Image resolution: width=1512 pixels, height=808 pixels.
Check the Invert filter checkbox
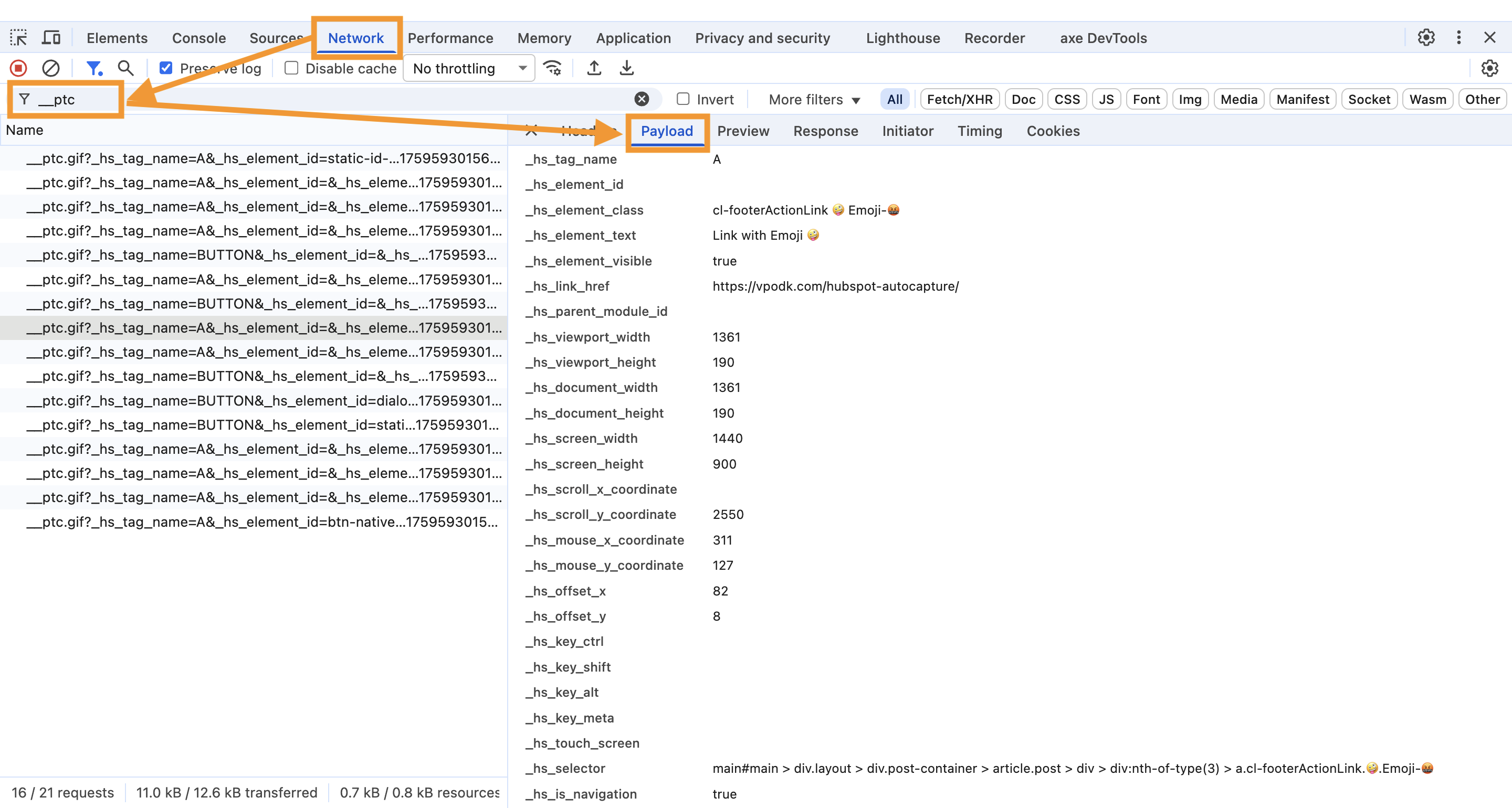click(682, 99)
